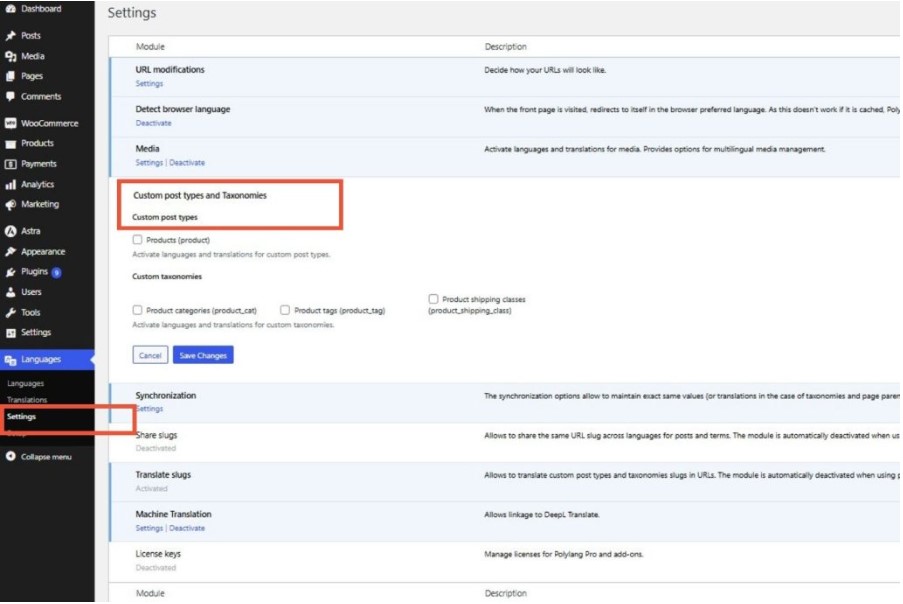Open Media library icon in sidebar
The height and width of the screenshot is (604, 903).
click(x=11, y=56)
